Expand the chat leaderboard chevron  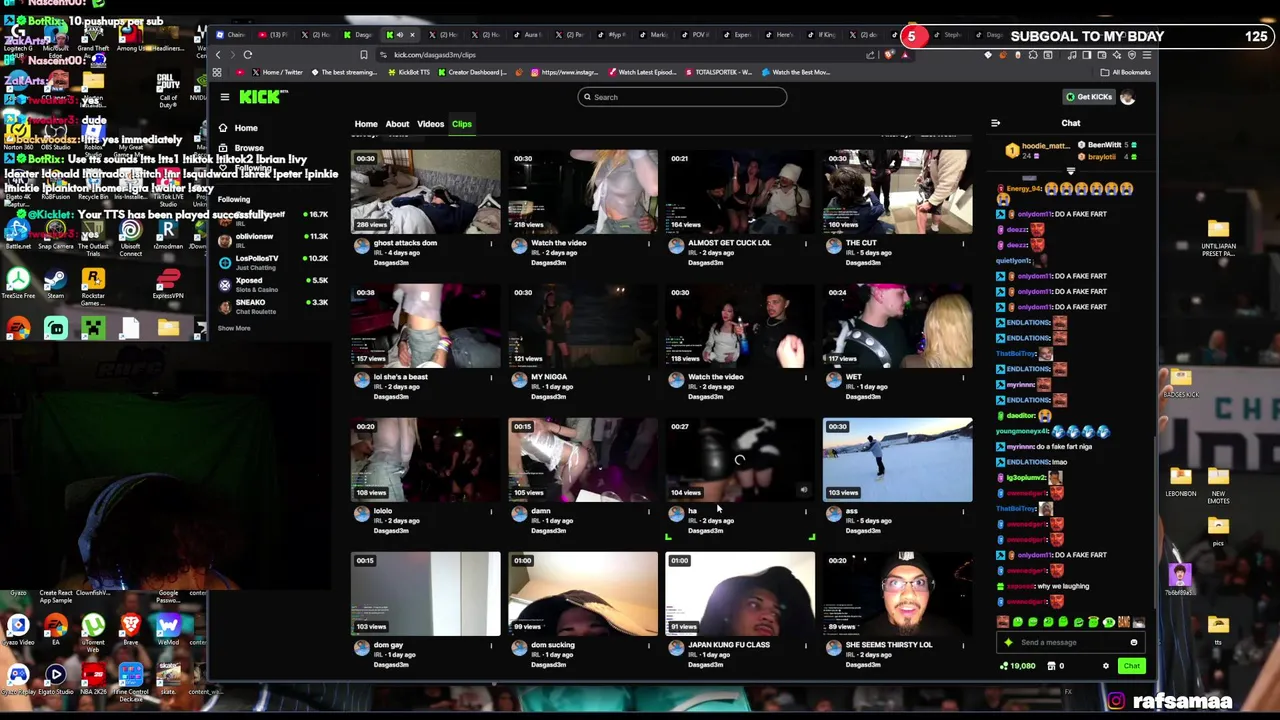1070,172
